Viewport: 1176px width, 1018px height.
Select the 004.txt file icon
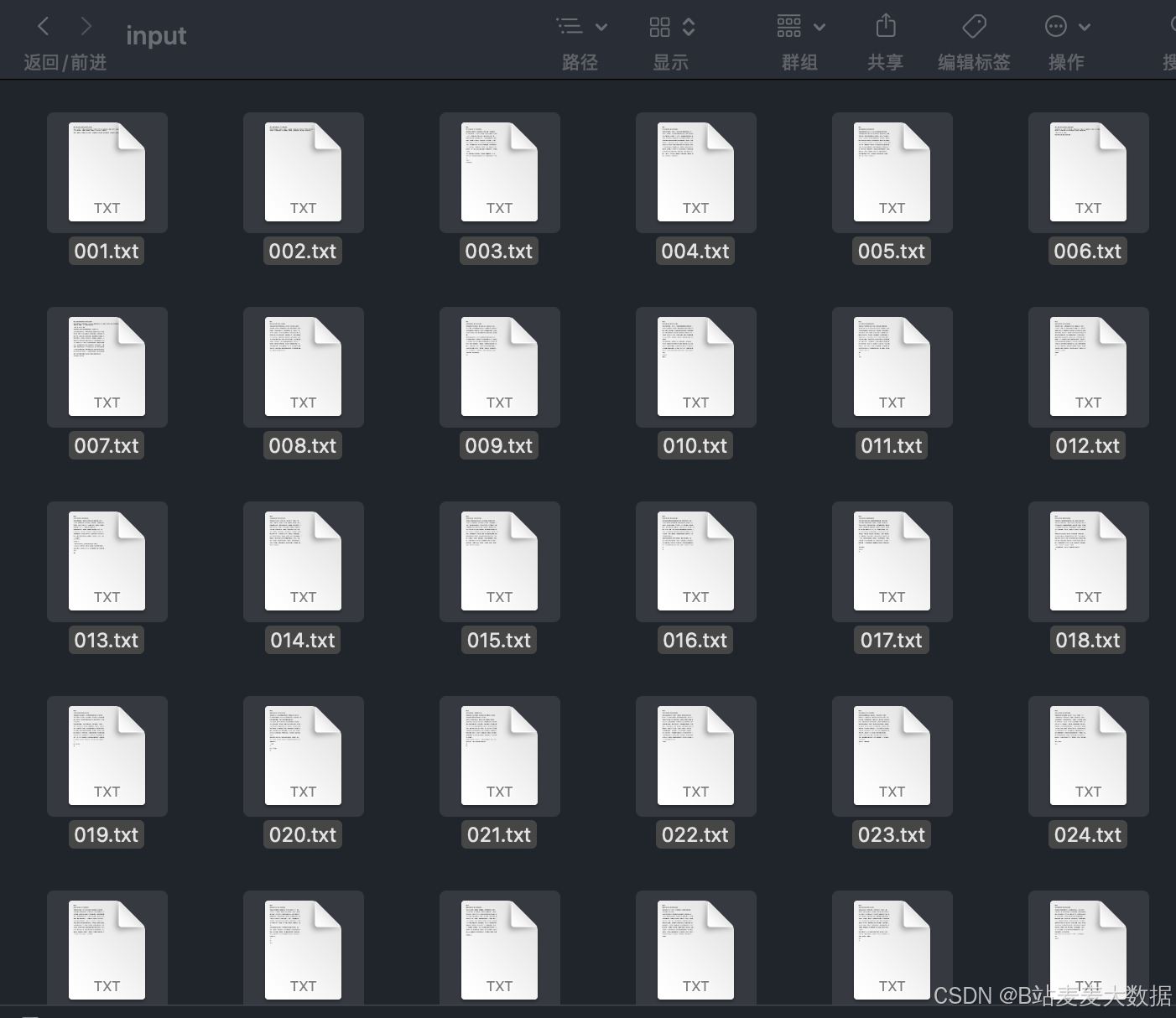tap(696, 172)
